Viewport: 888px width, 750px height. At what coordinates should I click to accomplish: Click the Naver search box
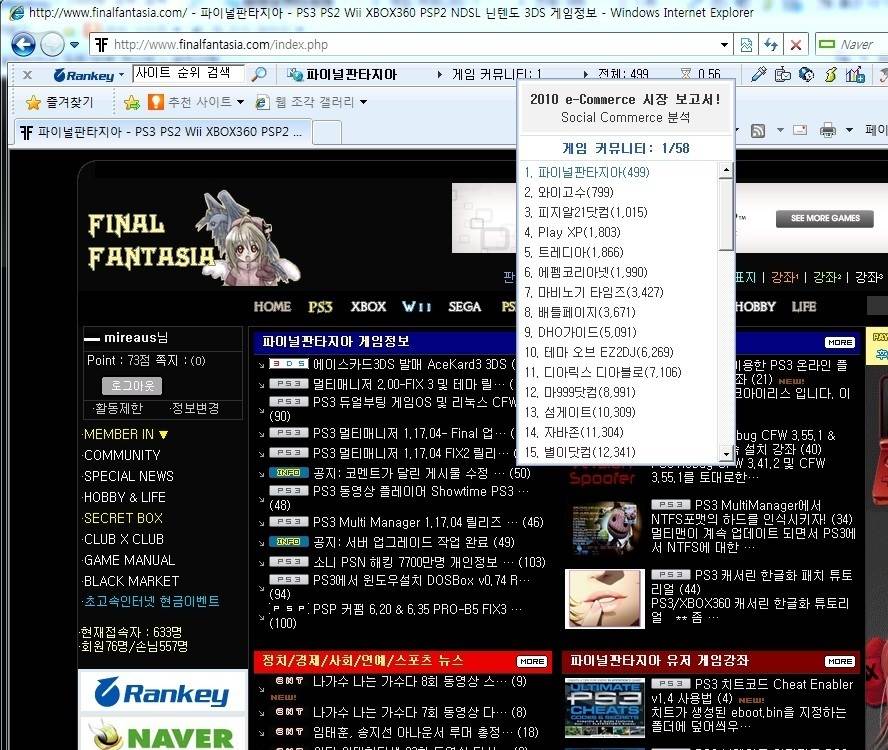pyautogui.click(x=851, y=45)
